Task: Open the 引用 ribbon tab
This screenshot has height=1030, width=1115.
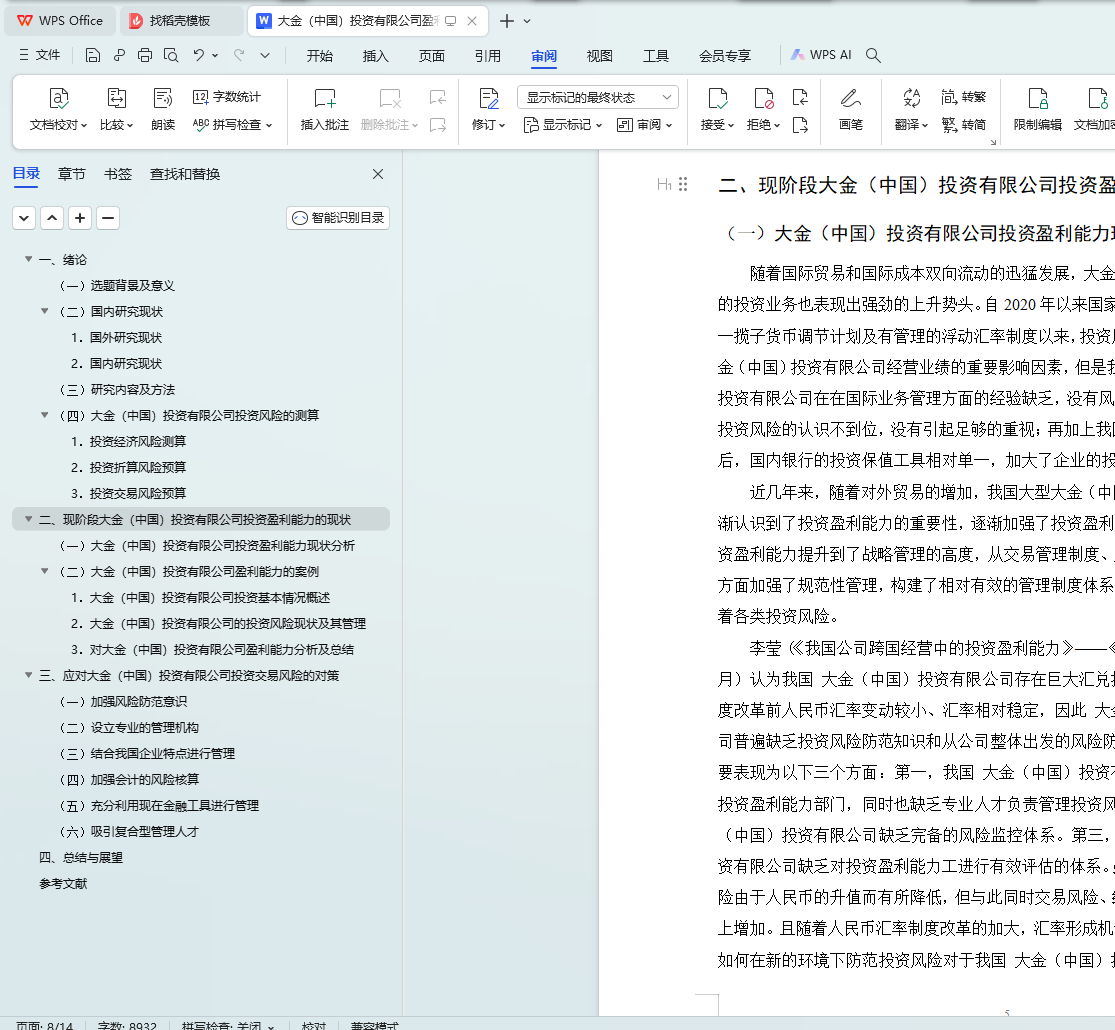Action: pyautogui.click(x=488, y=55)
